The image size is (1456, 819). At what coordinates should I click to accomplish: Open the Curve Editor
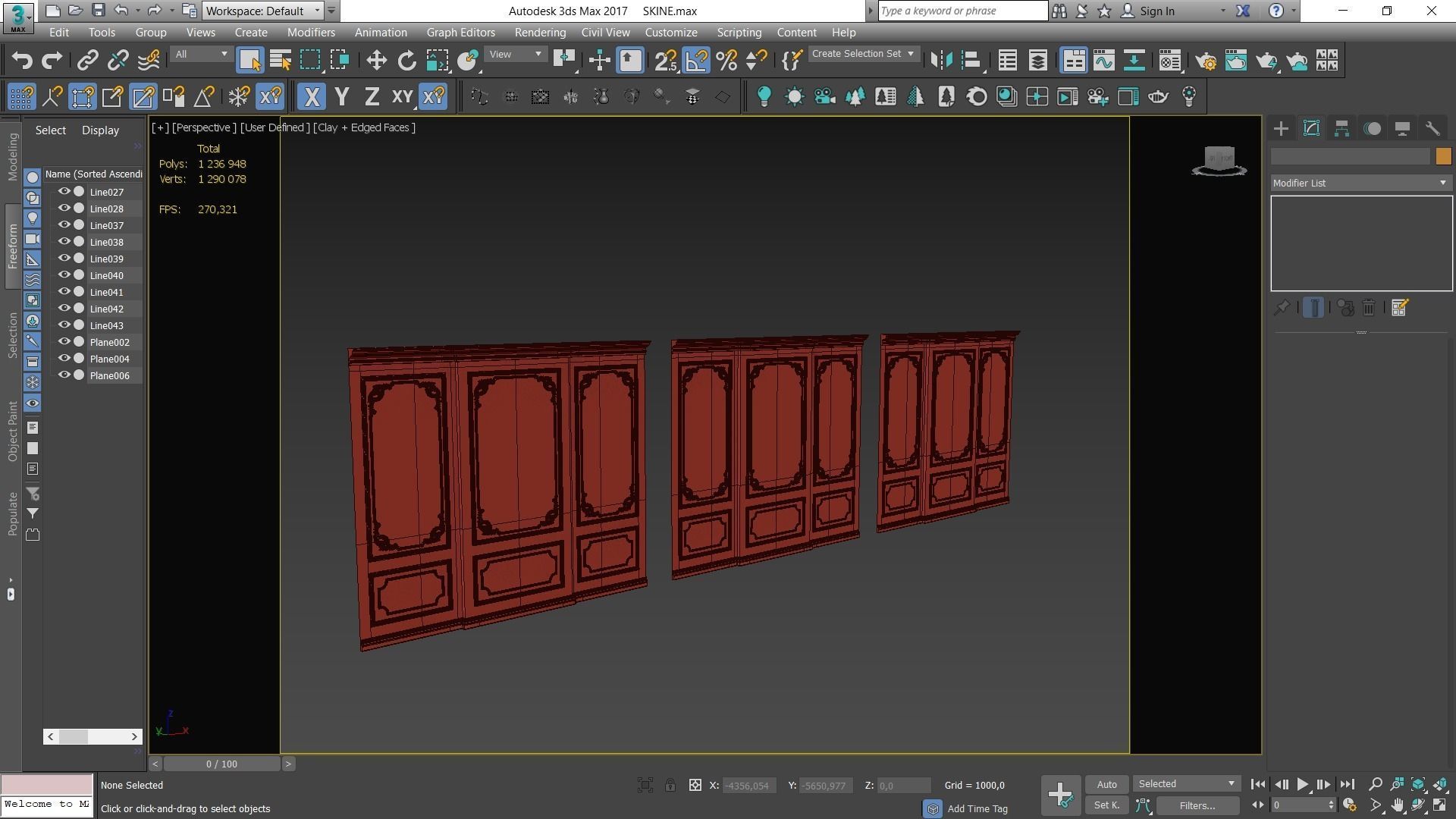(x=1104, y=61)
